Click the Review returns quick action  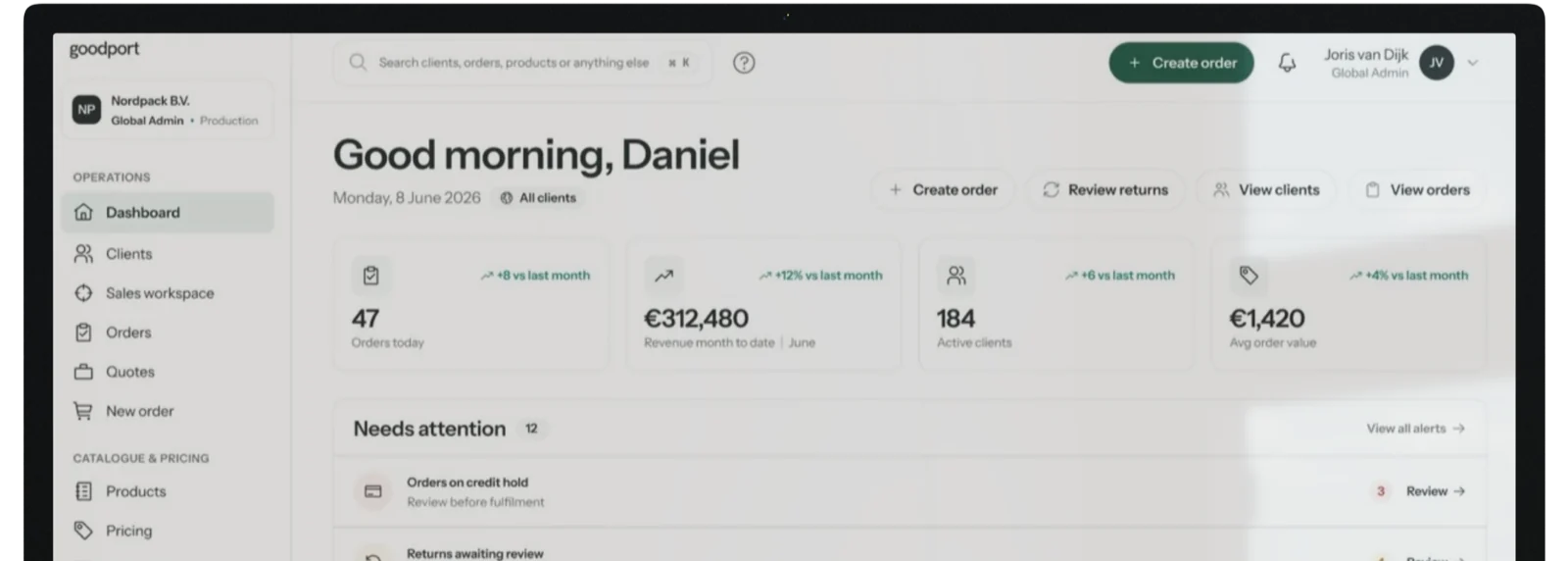pyautogui.click(x=1105, y=190)
